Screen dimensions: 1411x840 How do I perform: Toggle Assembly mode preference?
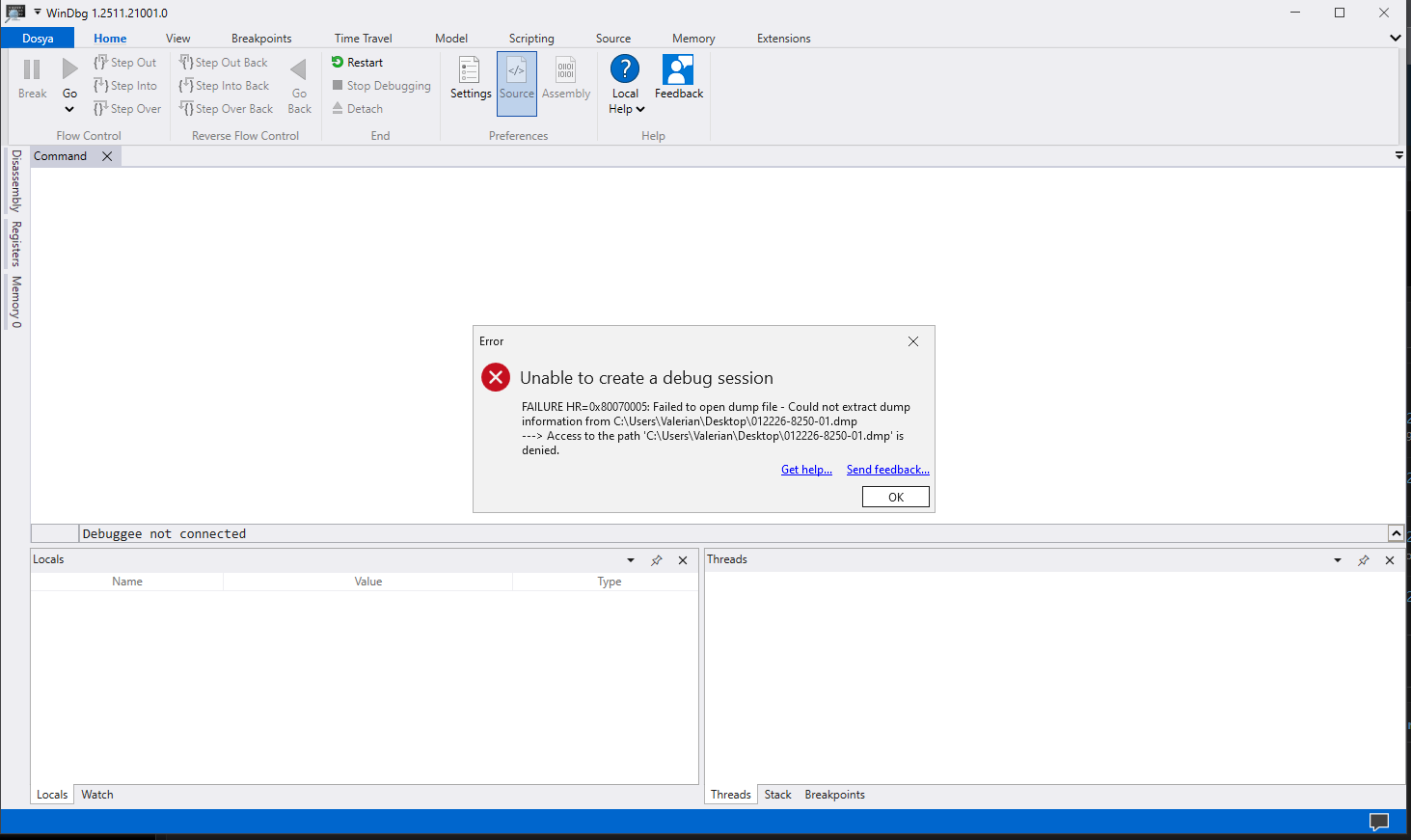566,77
